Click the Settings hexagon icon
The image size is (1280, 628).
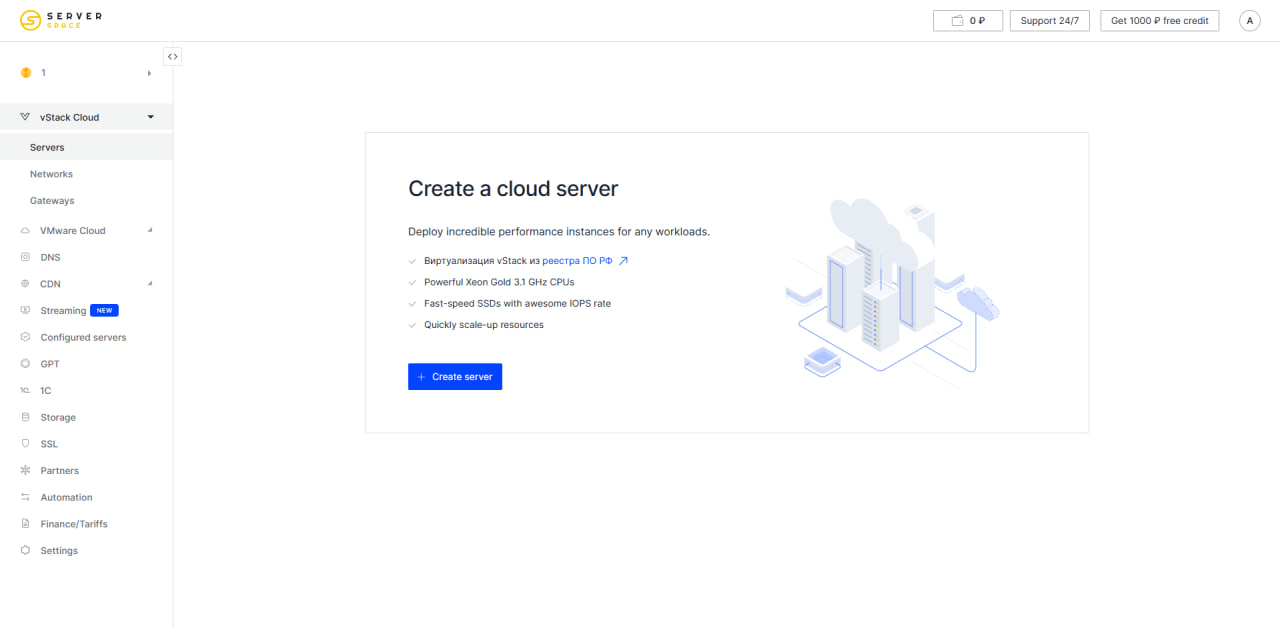click(x=26, y=551)
